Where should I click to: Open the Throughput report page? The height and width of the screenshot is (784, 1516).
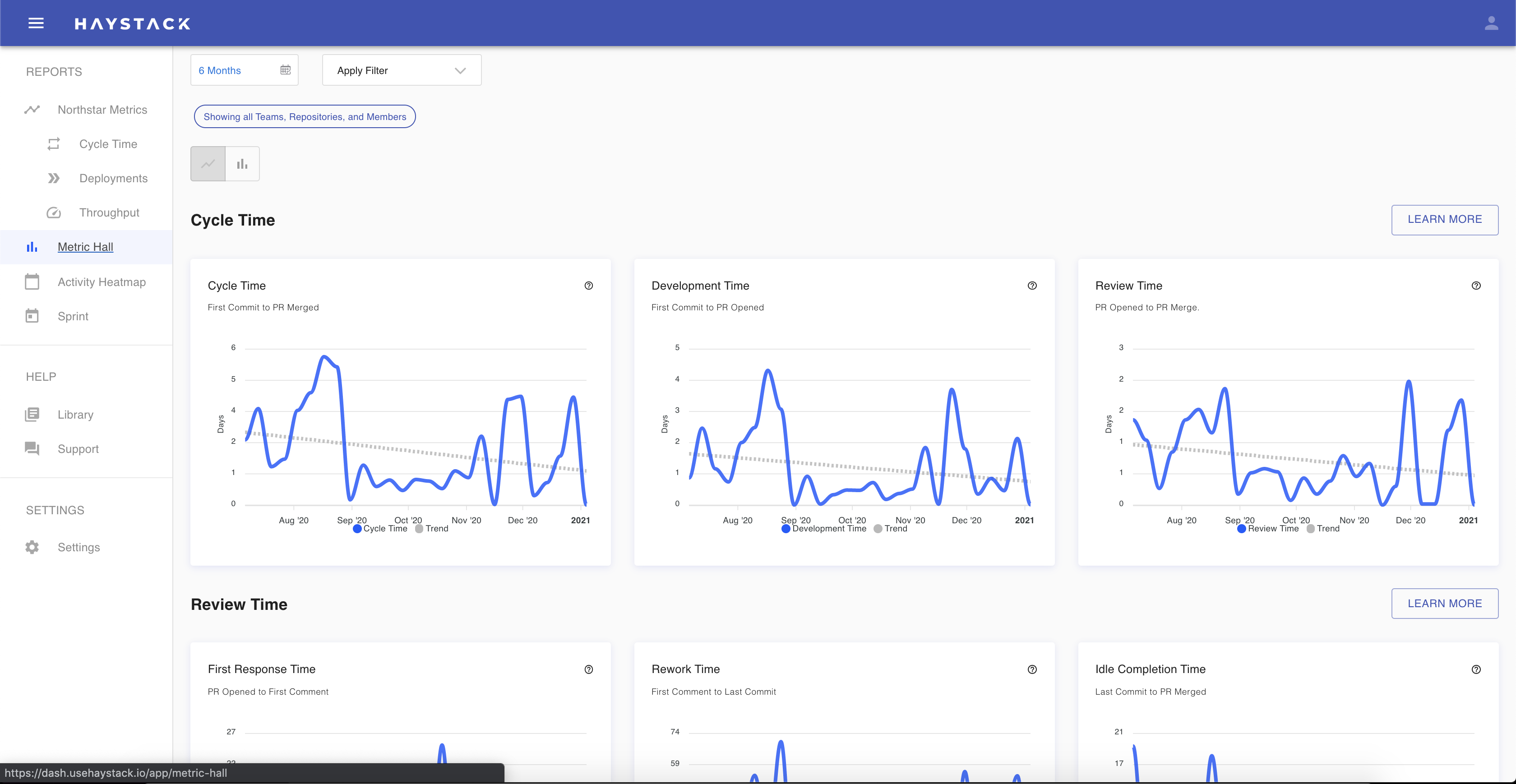[x=109, y=212]
